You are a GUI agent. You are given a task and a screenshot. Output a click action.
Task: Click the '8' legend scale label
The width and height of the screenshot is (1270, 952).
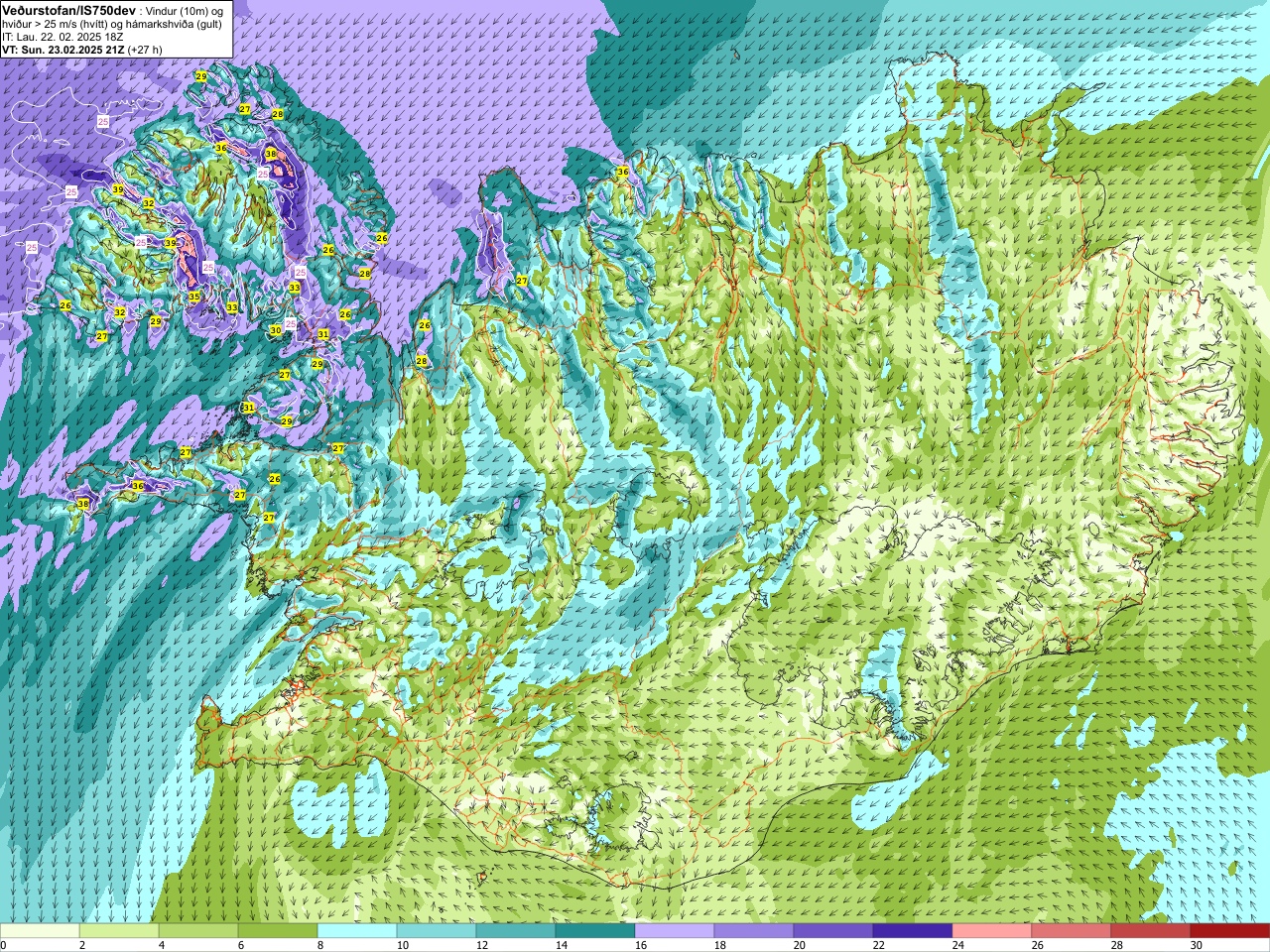pos(319,945)
